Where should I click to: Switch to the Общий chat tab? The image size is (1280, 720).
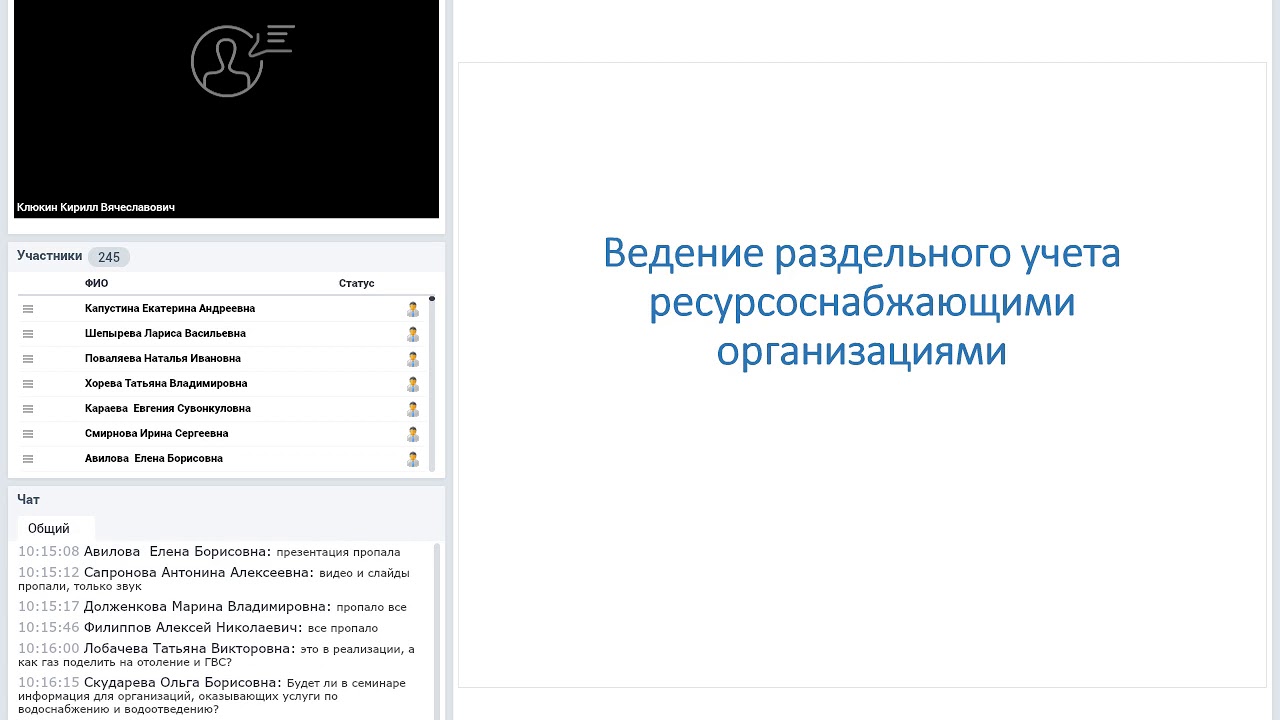coord(56,528)
